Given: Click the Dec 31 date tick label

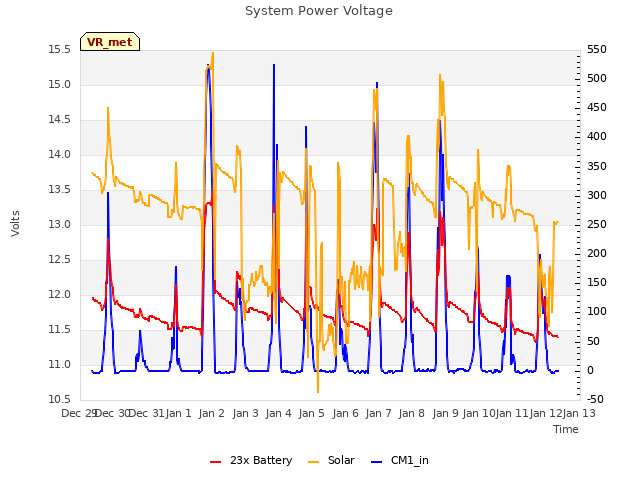Looking at the screenshot, I should click(x=146, y=413).
